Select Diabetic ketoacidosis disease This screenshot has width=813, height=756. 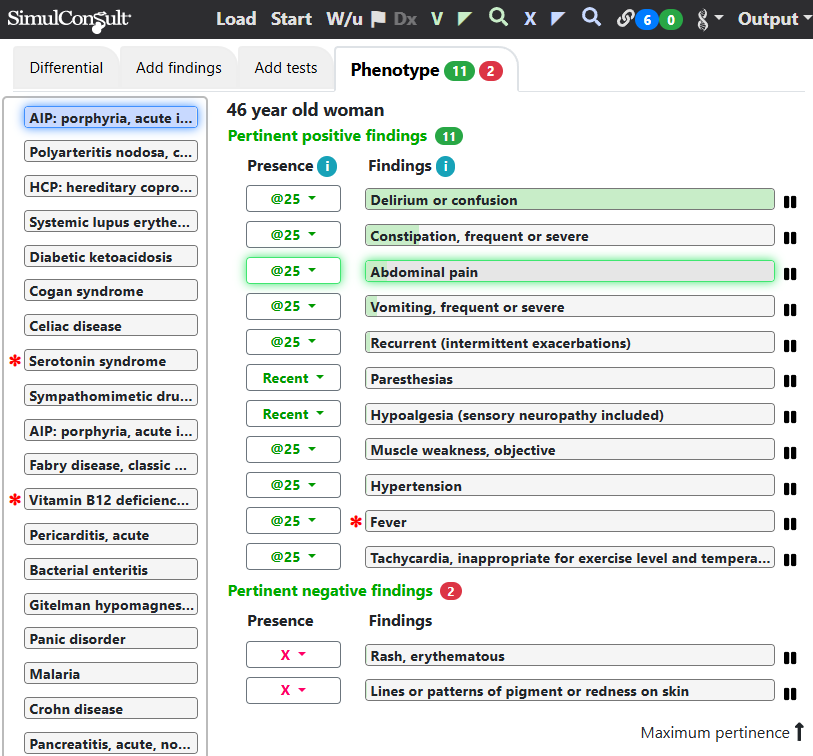[x=111, y=257]
